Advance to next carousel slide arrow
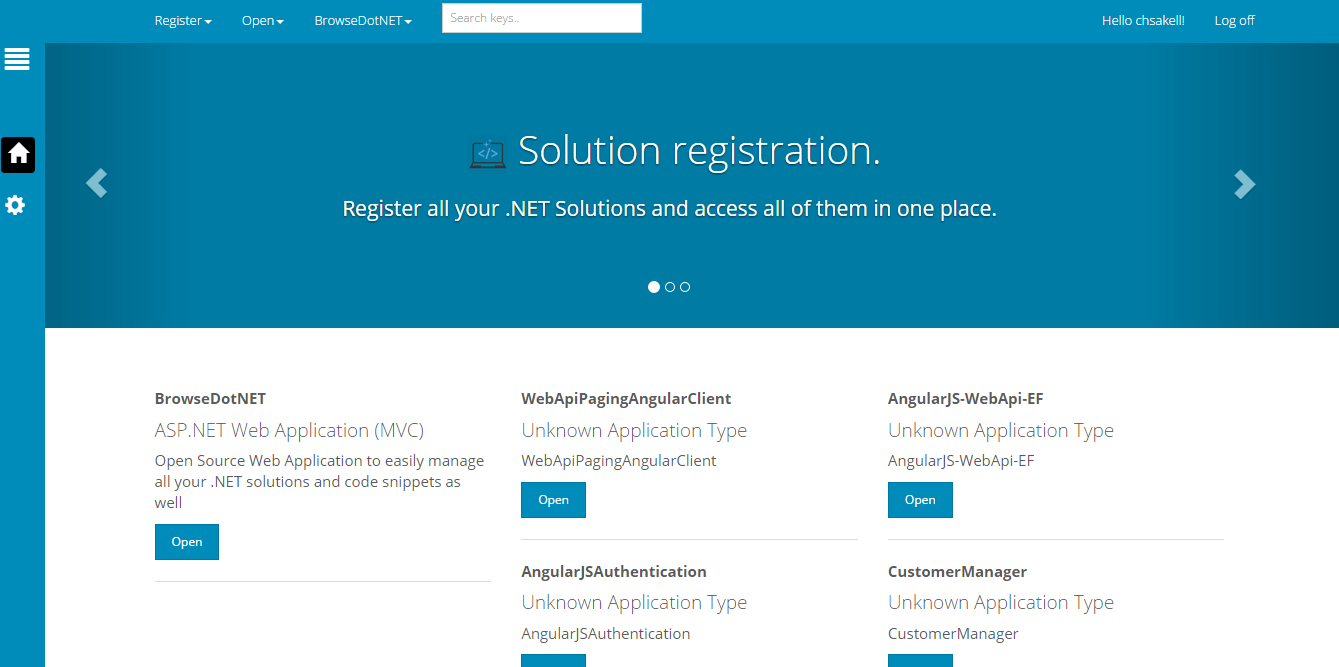This screenshot has width=1339, height=667. pyautogui.click(x=1244, y=183)
